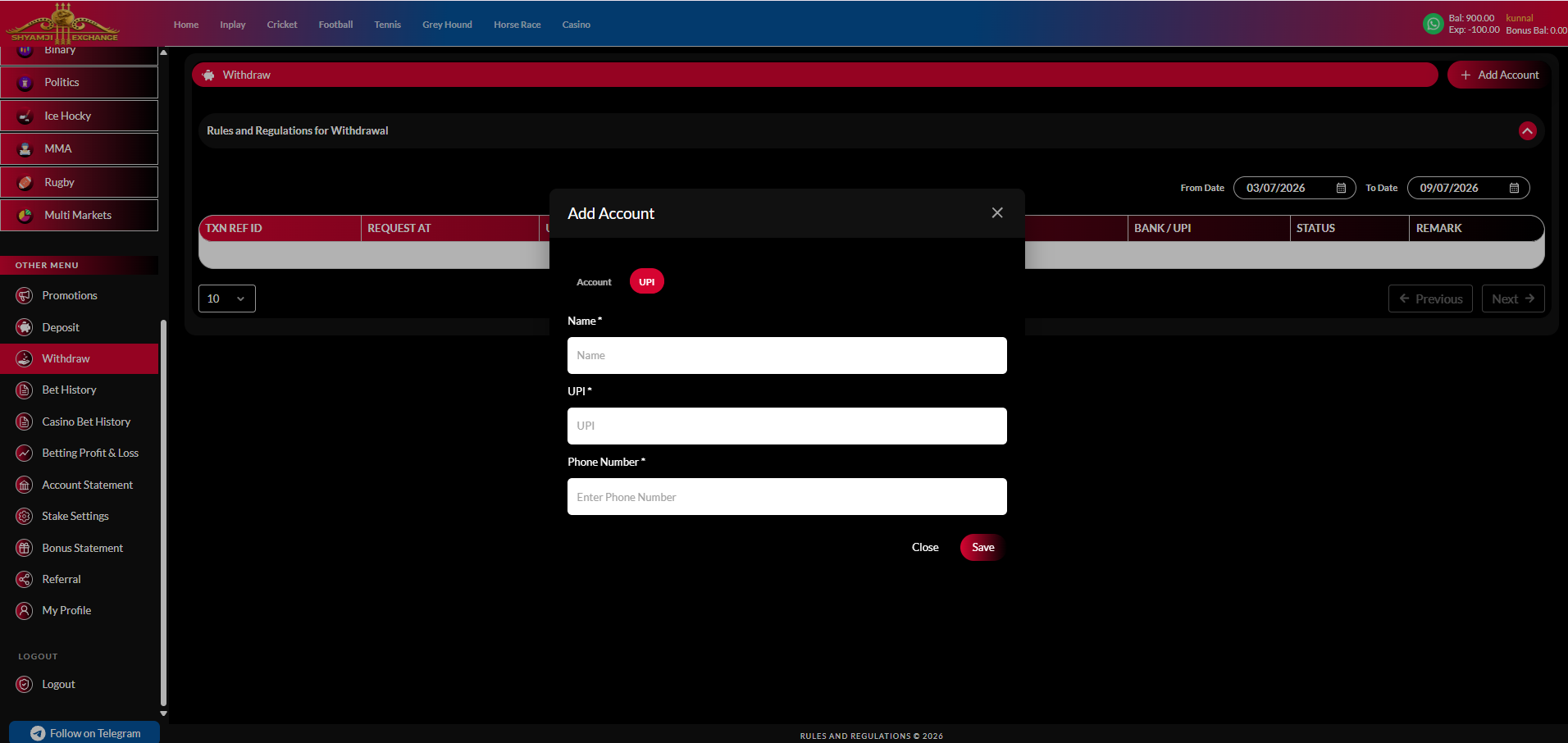Click sidebar scroll-down arrow

(163, 713)
